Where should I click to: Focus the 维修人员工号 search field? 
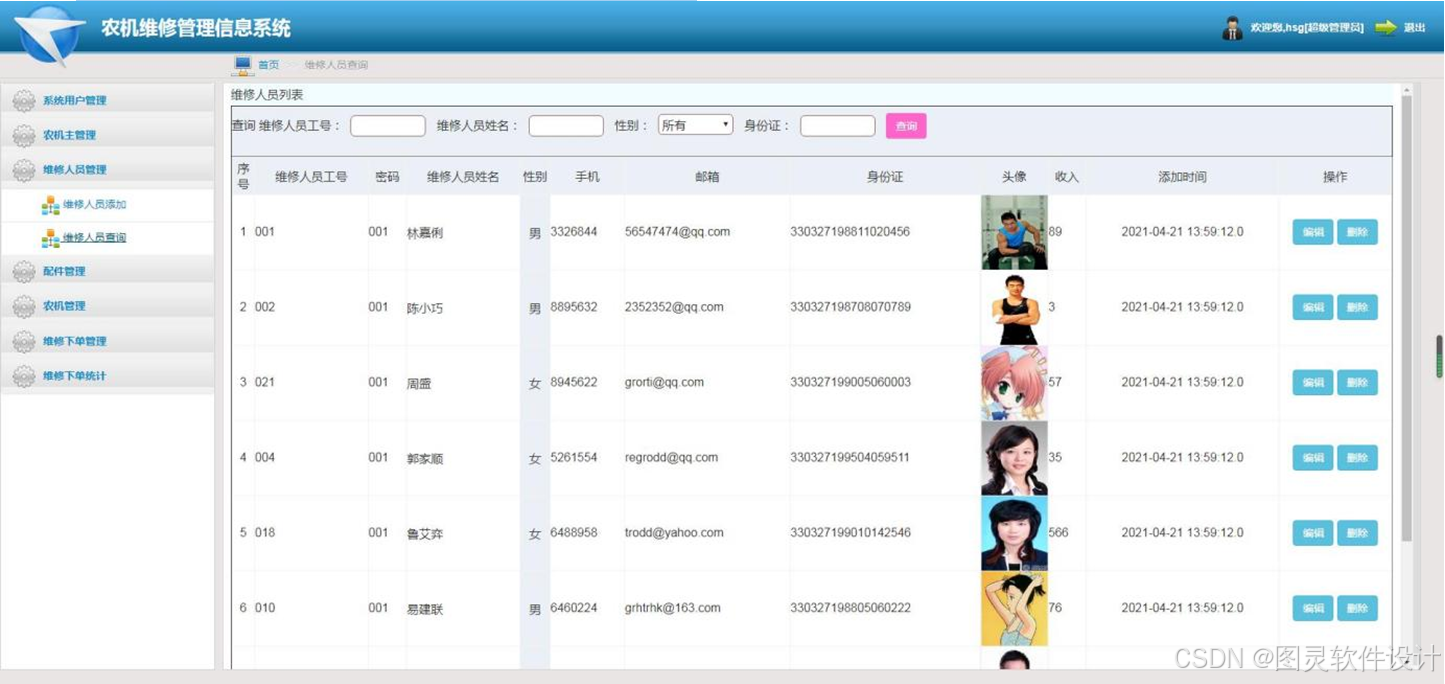point(388,126)
